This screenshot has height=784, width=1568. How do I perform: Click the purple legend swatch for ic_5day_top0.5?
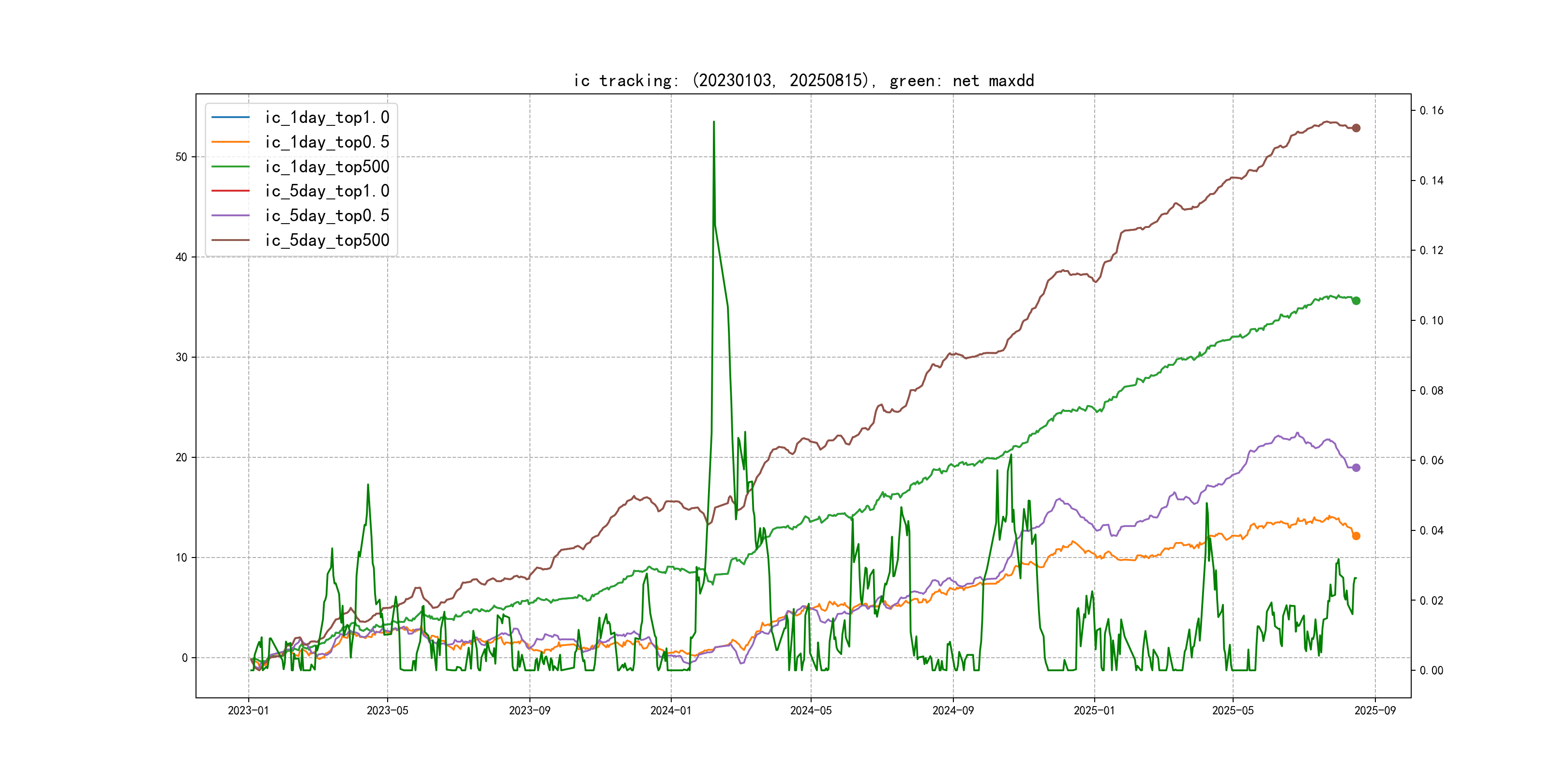pyautogui.click(x=230, y=215)
